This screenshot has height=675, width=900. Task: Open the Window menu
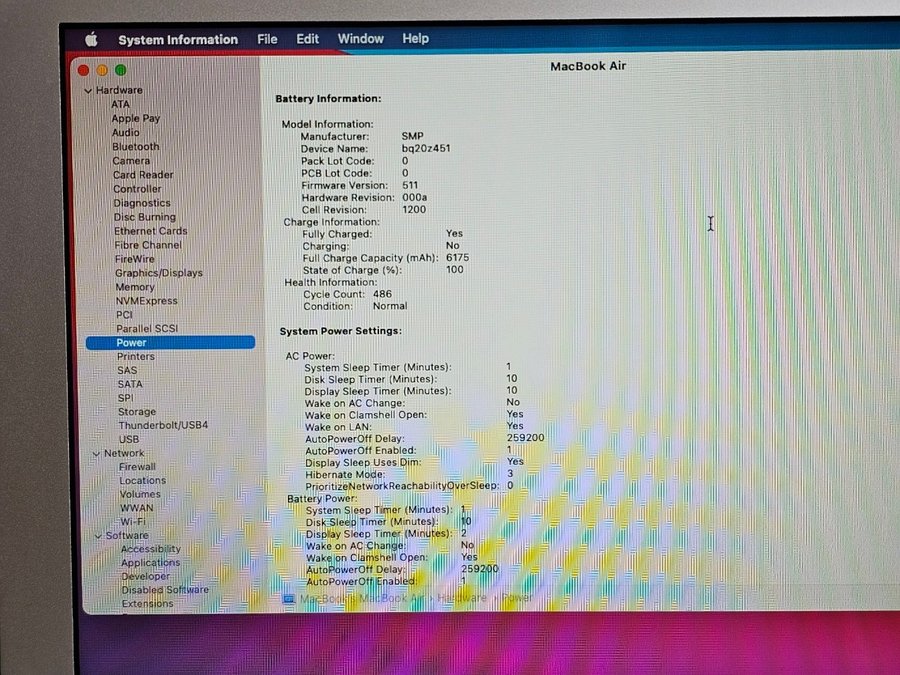point(360,38)
